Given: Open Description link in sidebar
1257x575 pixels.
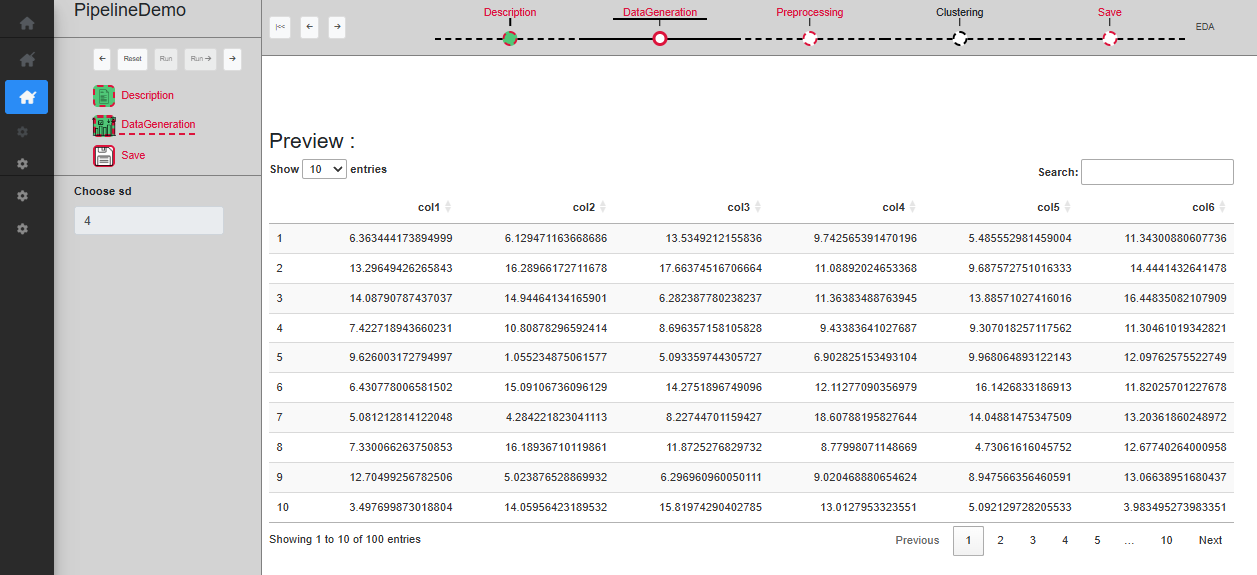Looking at the screenshot, I should pos(148,96).
